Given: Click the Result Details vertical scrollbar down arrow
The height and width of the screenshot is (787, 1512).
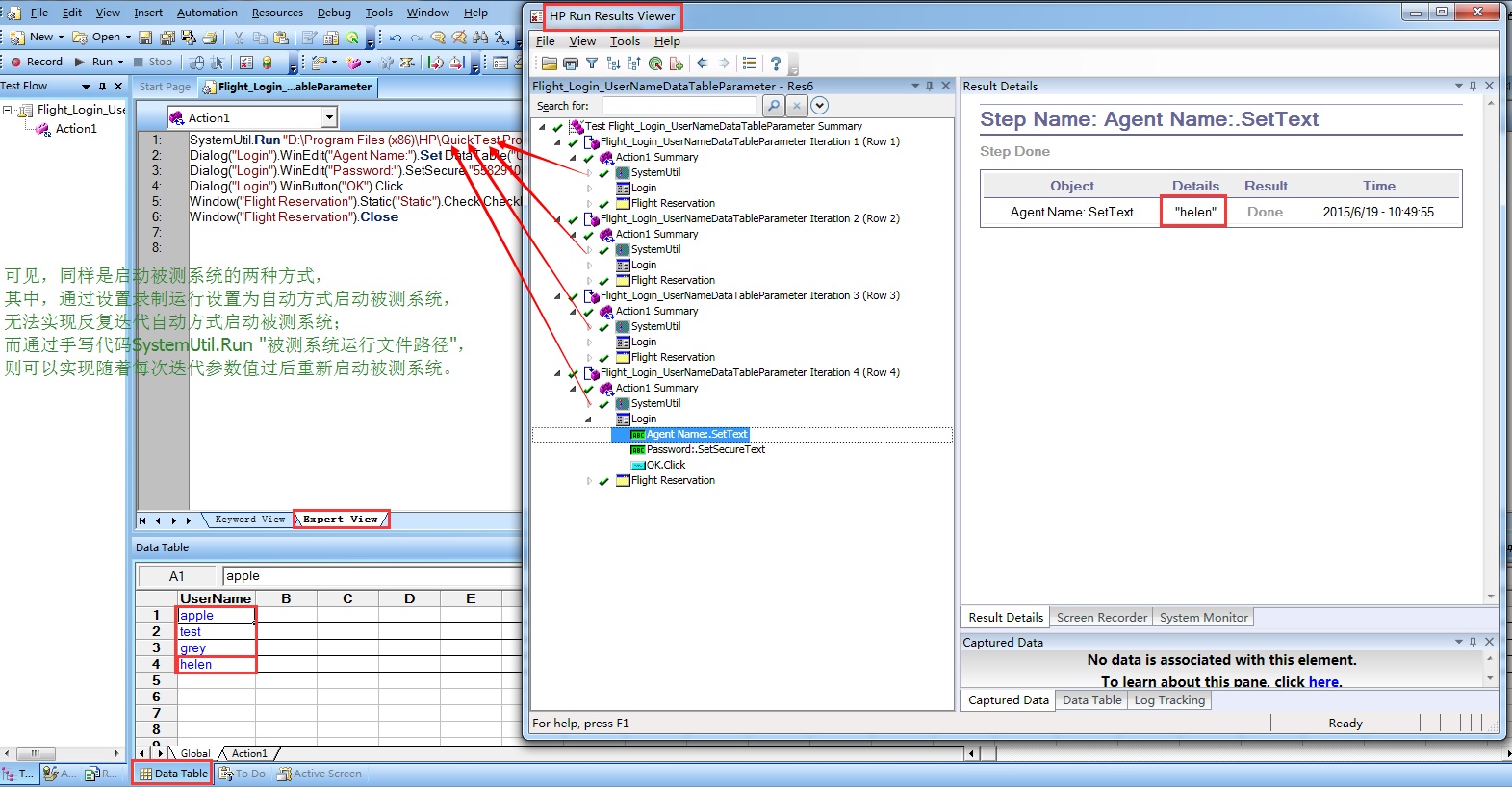Looking at the screenshot, I should (x=1491, y=597).
